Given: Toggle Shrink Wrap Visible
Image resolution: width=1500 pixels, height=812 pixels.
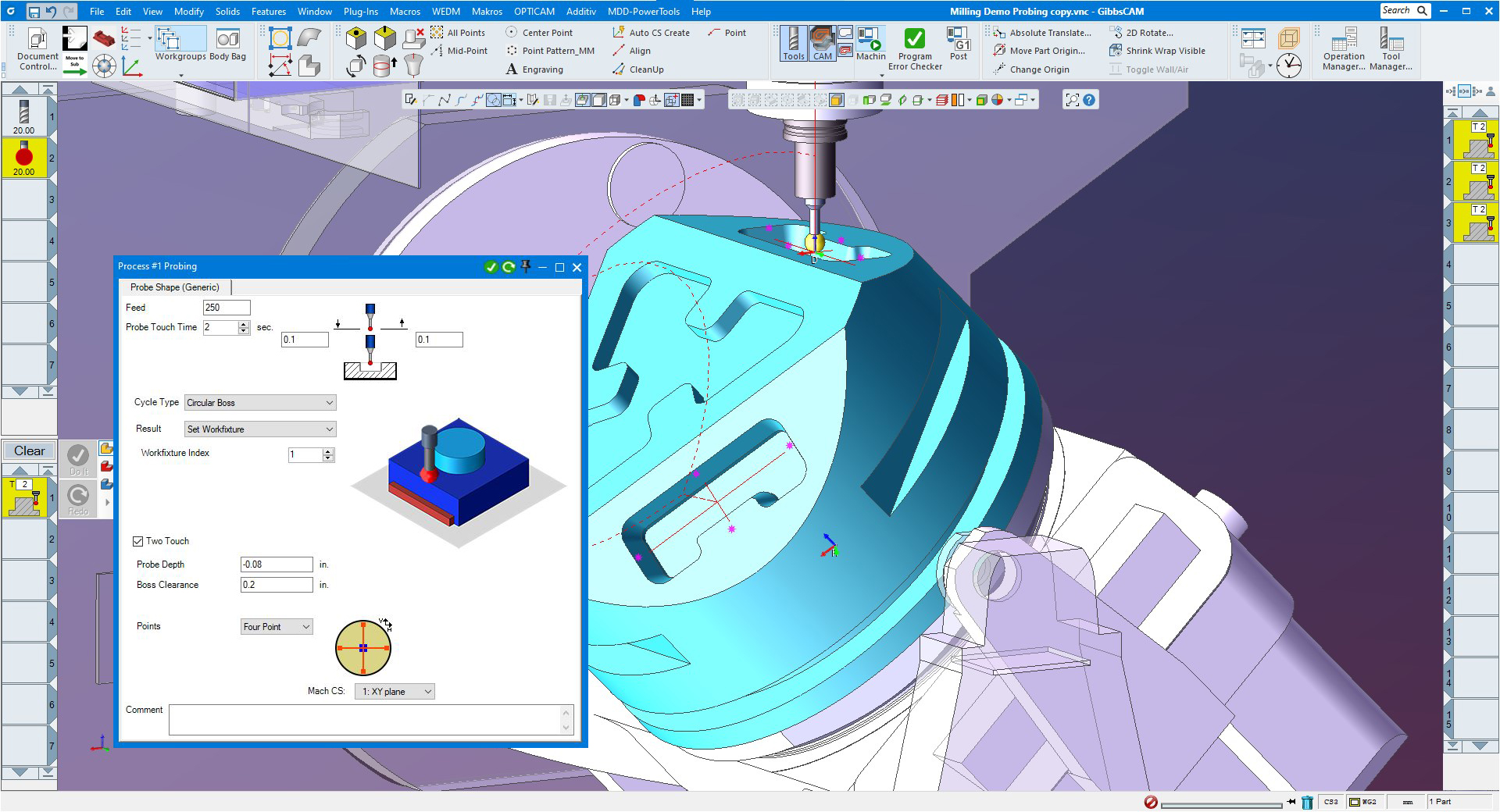Looking at the screenshot, I should coord(1160,50).
